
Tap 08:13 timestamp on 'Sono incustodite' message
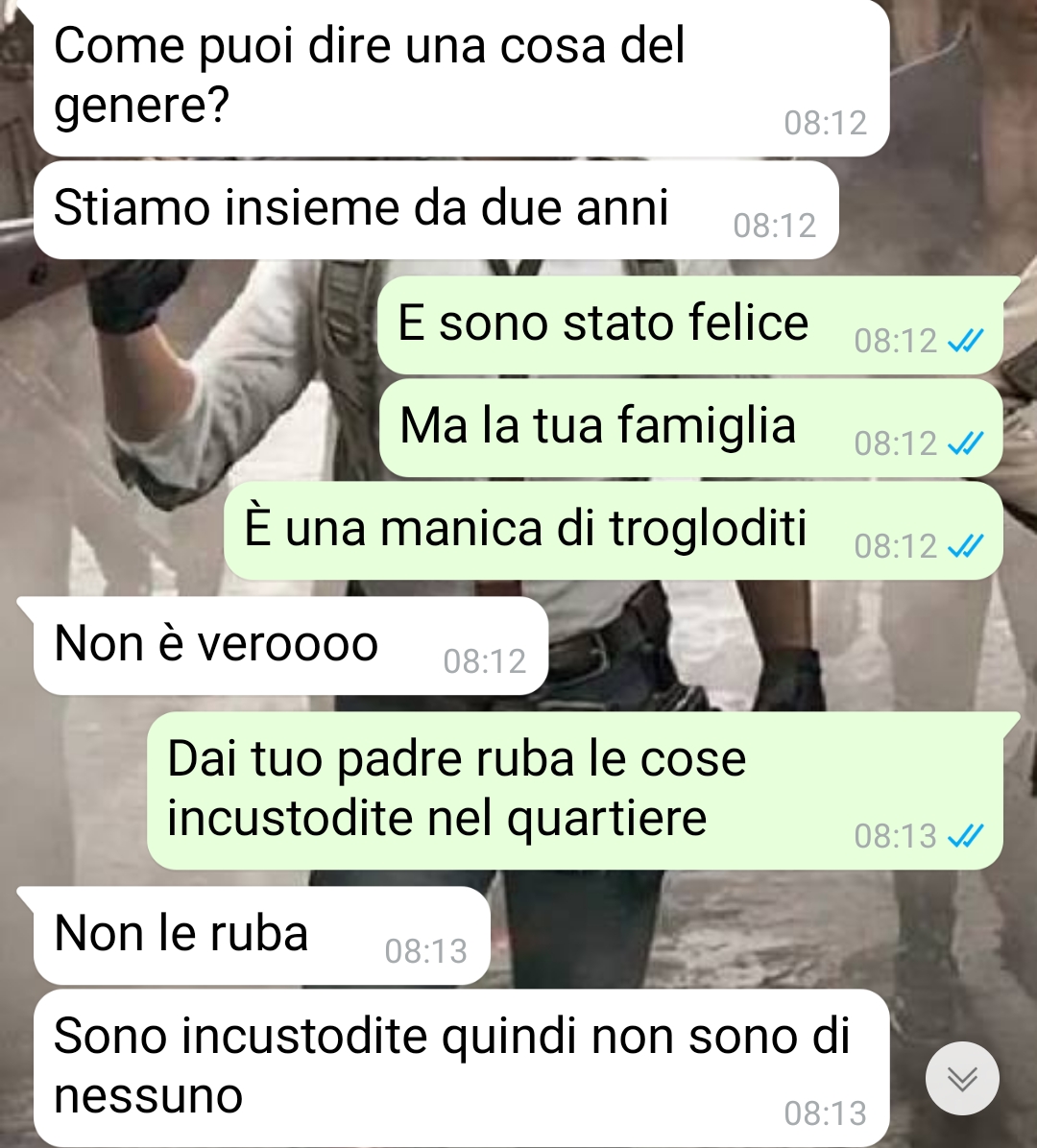pos(826,1113)
